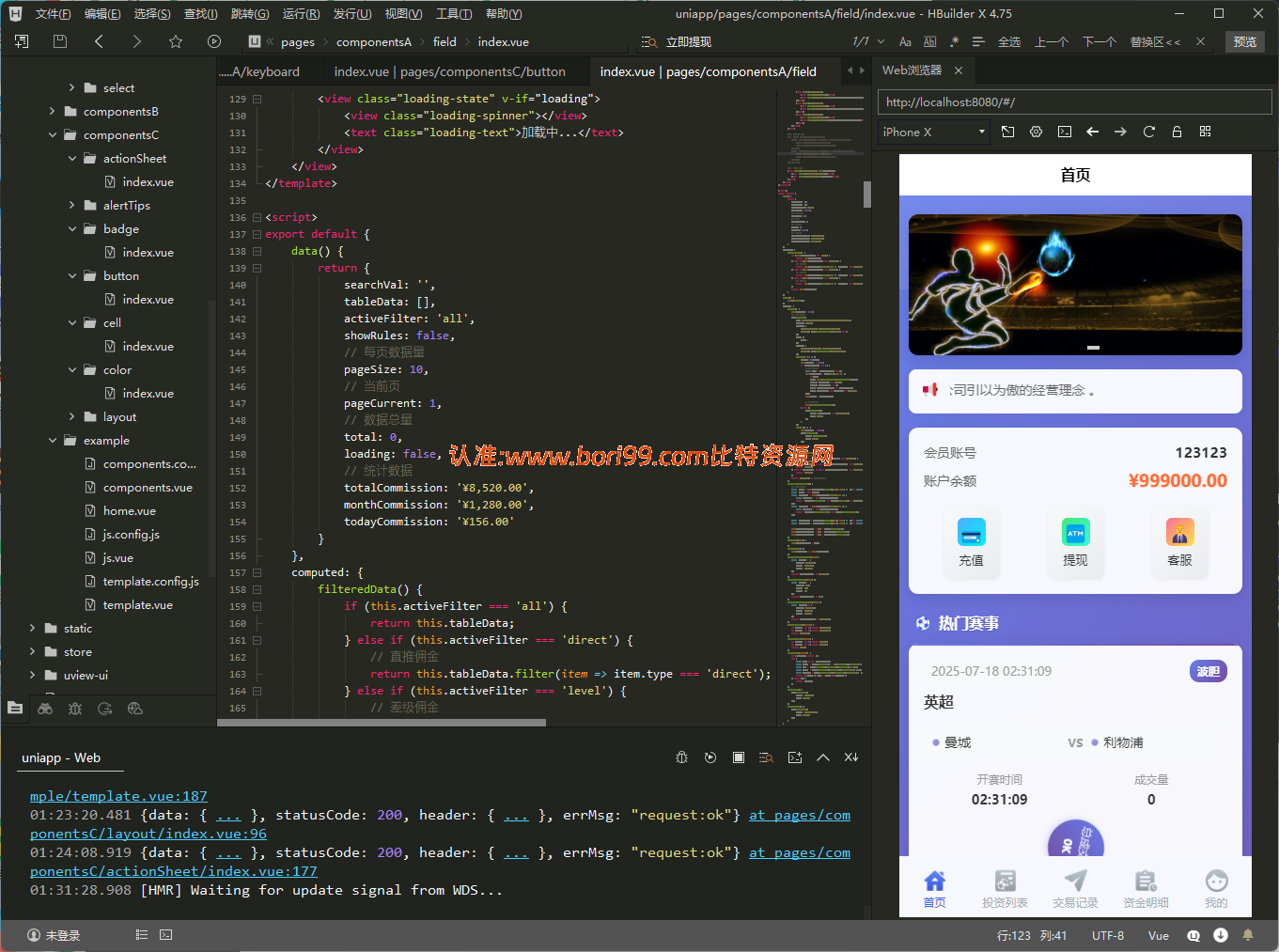The image size is (1279, 952).
Task: Stop the running uniapp console process
Action: [739, 757]
